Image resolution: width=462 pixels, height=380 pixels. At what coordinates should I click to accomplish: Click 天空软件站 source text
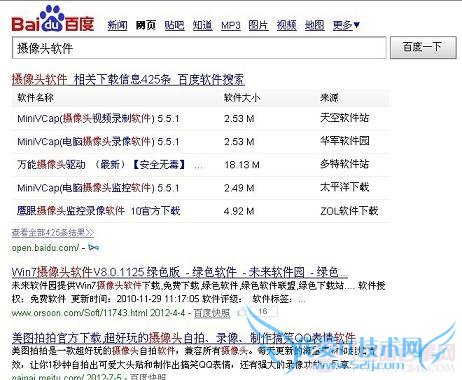(345, 118)
